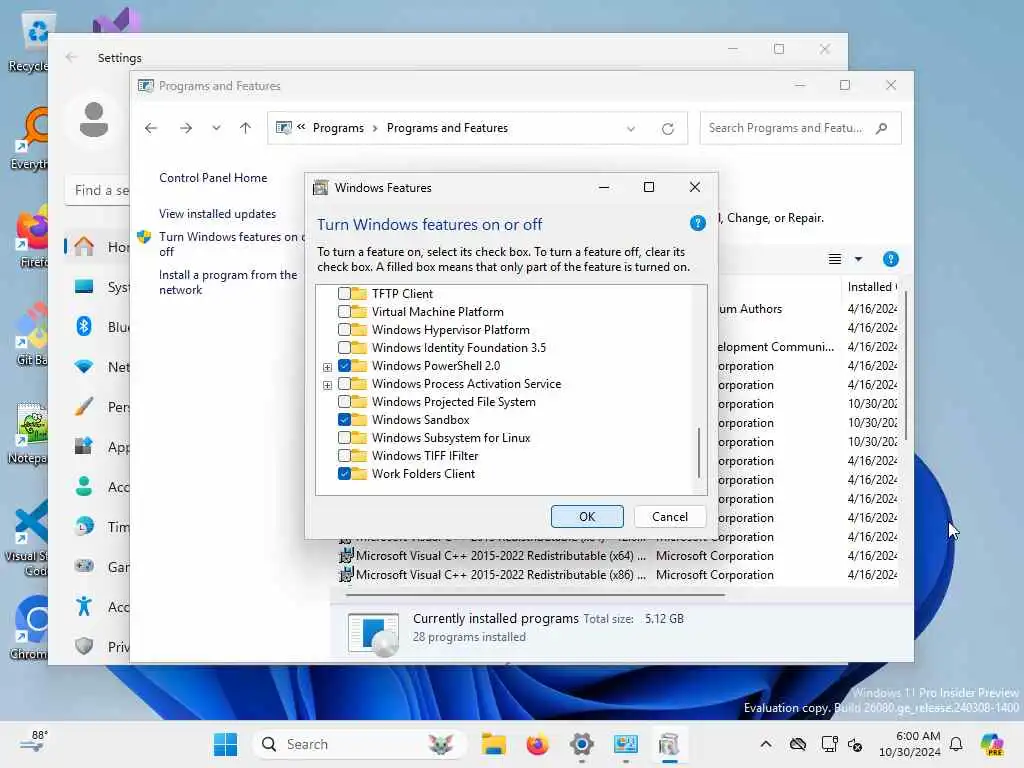1024x768 pixels.
Task: Enable Virtual Machine Platform checkbox
Action: (x=344, y=312)
